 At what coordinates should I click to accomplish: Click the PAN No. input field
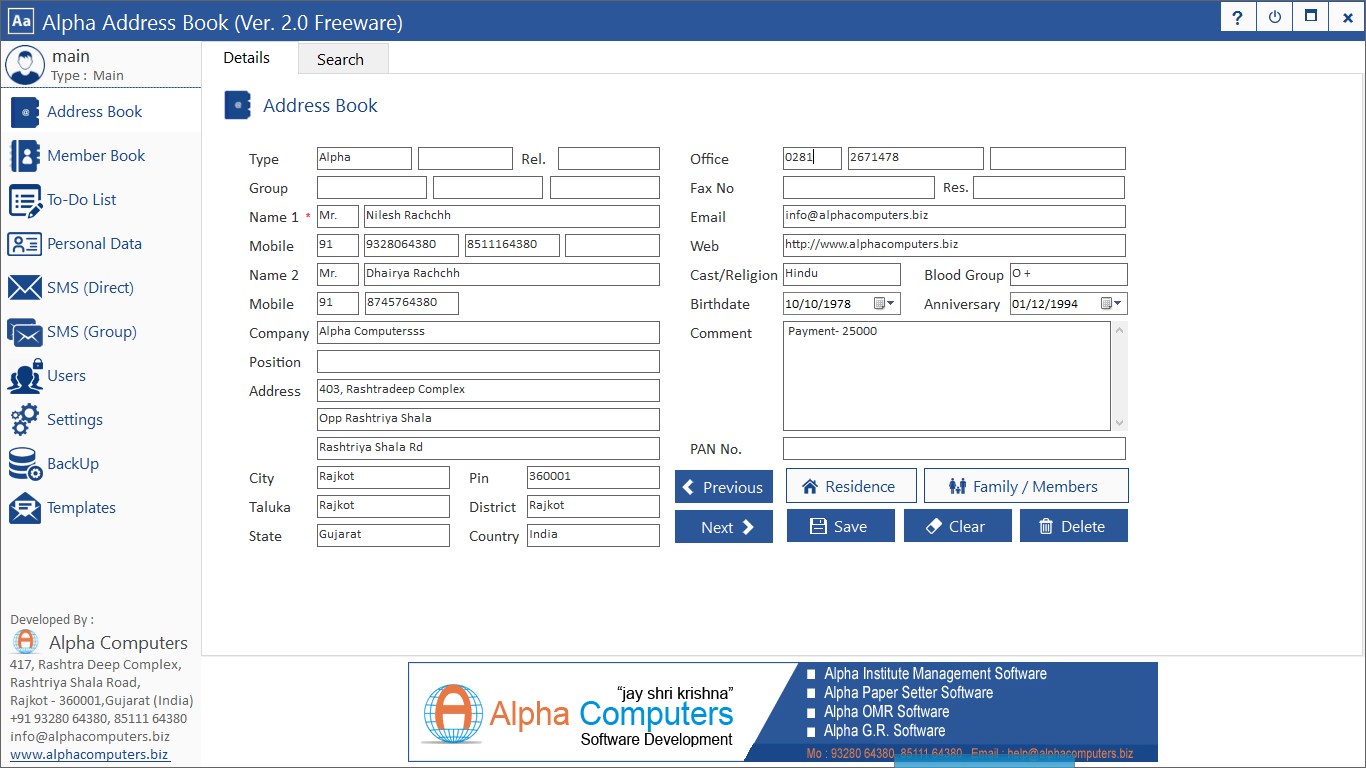(953, 449)
